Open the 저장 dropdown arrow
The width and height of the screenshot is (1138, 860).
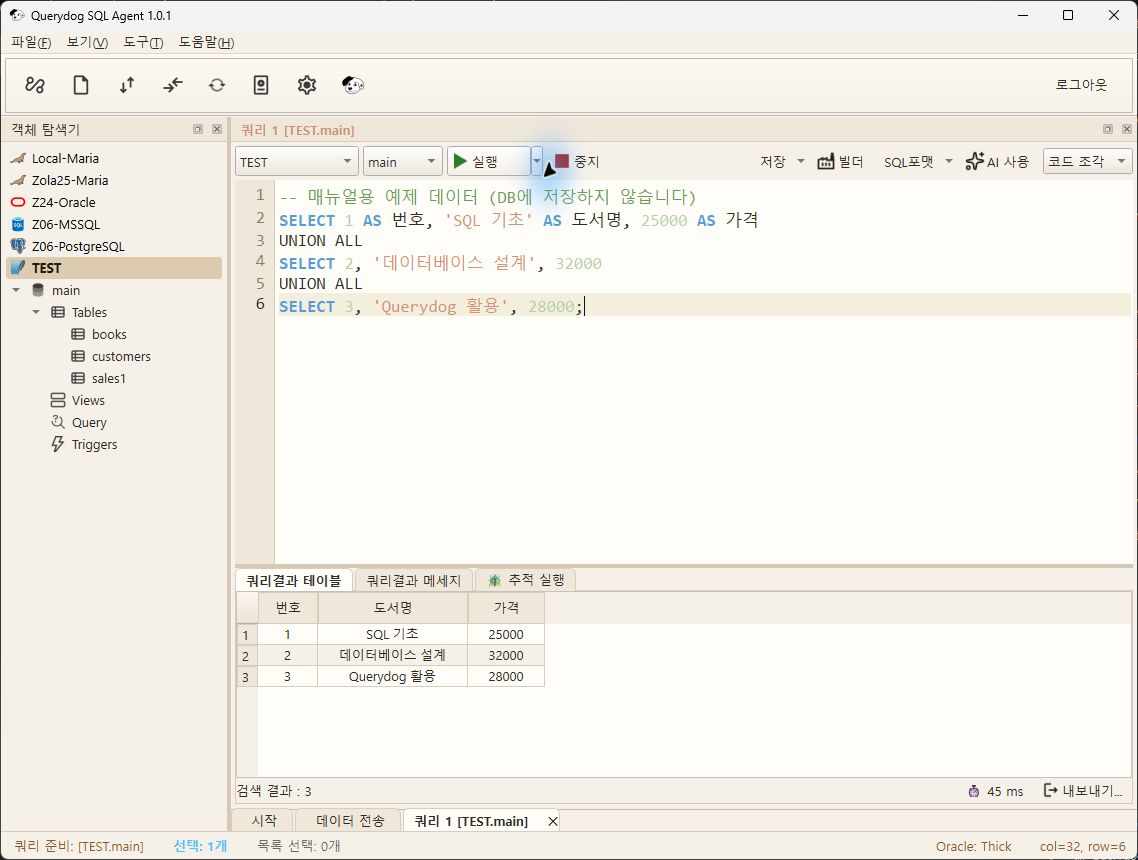tap(801, 161)
